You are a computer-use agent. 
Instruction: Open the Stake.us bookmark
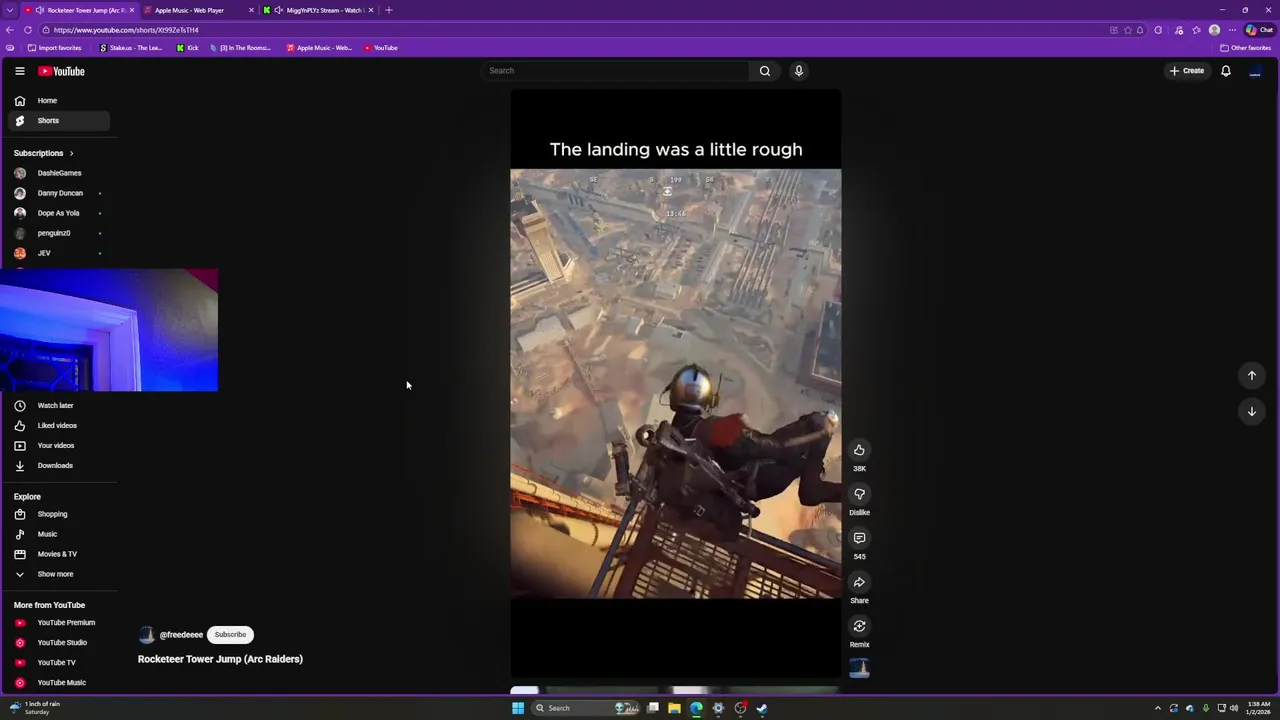pos(131,48)
